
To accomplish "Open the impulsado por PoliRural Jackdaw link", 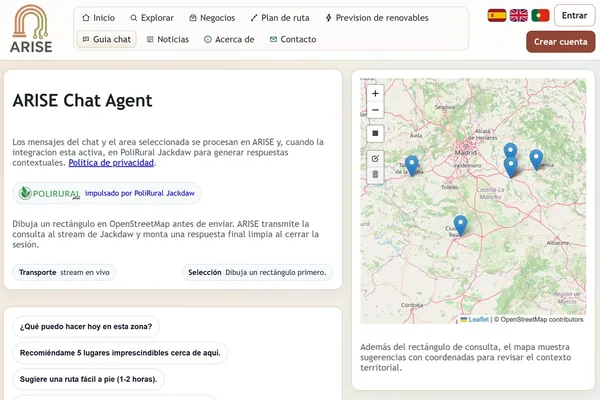I will (x=140, y=193).
